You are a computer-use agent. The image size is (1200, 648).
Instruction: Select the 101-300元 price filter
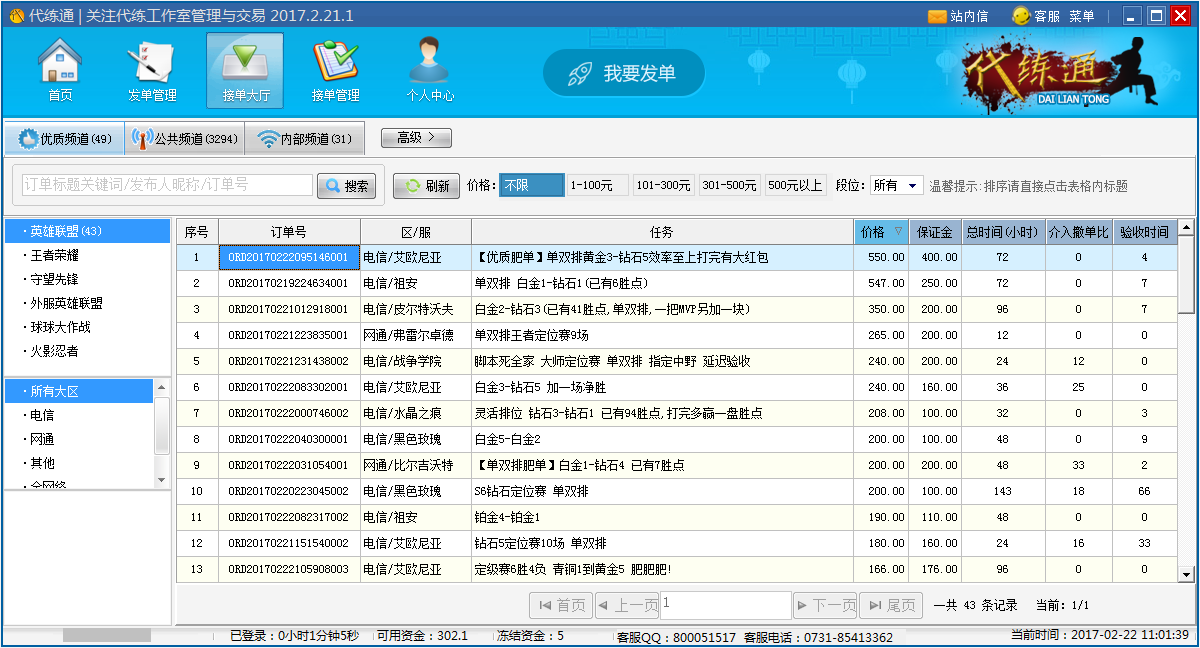click(x=663, y=185)
